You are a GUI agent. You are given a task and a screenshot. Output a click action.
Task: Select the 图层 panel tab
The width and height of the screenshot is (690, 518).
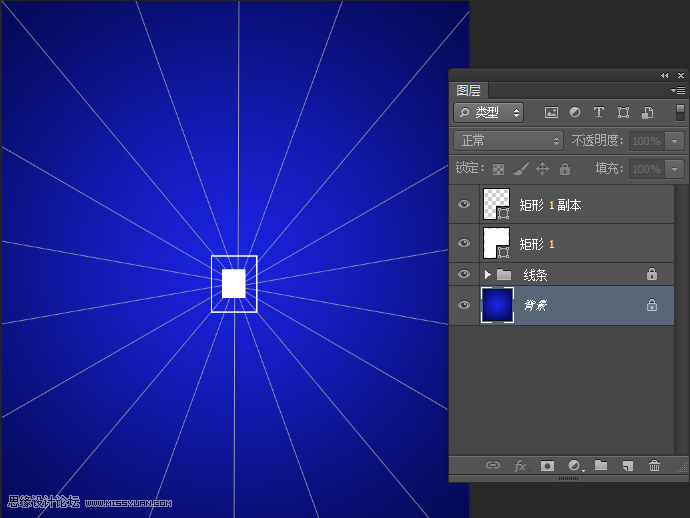click(468, 90)
